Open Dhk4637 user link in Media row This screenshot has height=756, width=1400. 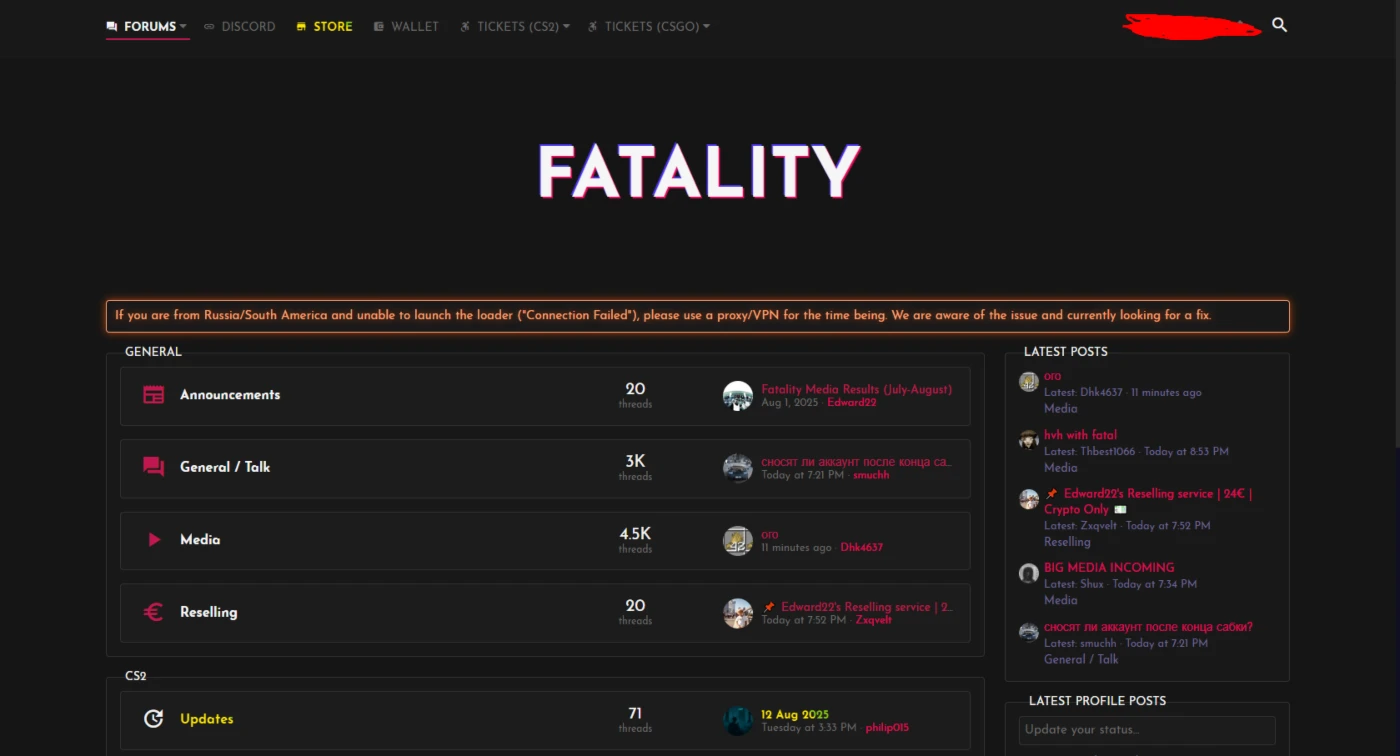click(861, 548)
